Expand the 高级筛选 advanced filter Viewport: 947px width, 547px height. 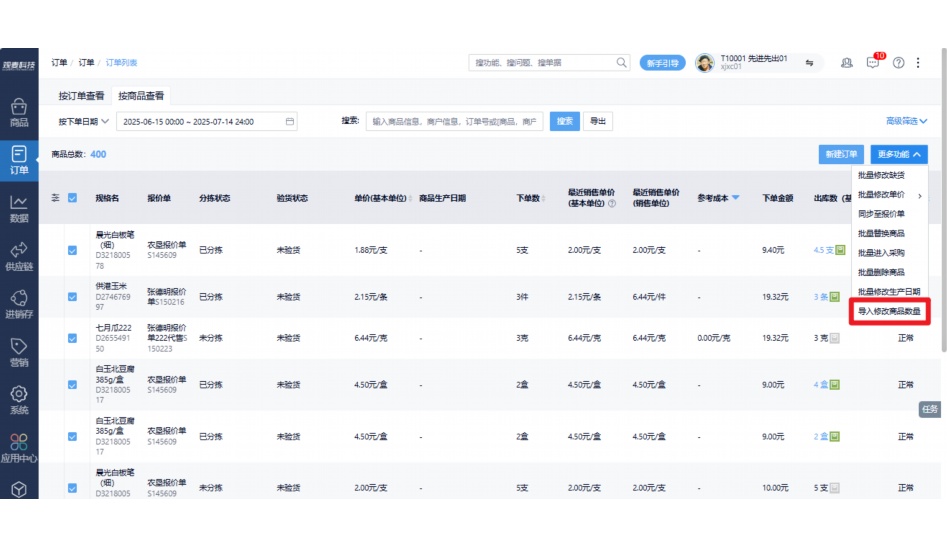pyautogui.click(x=906, y=121)
